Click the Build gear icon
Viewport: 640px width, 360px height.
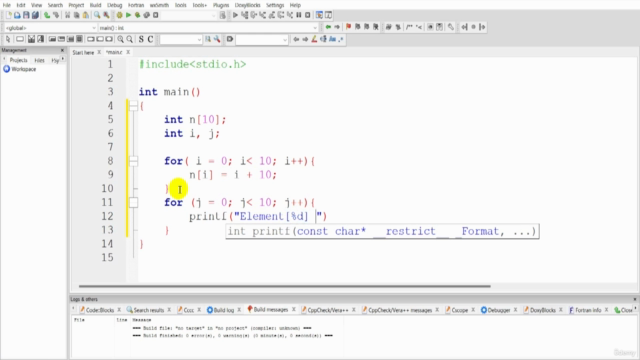pyautogui.click(x=119, y=15)
